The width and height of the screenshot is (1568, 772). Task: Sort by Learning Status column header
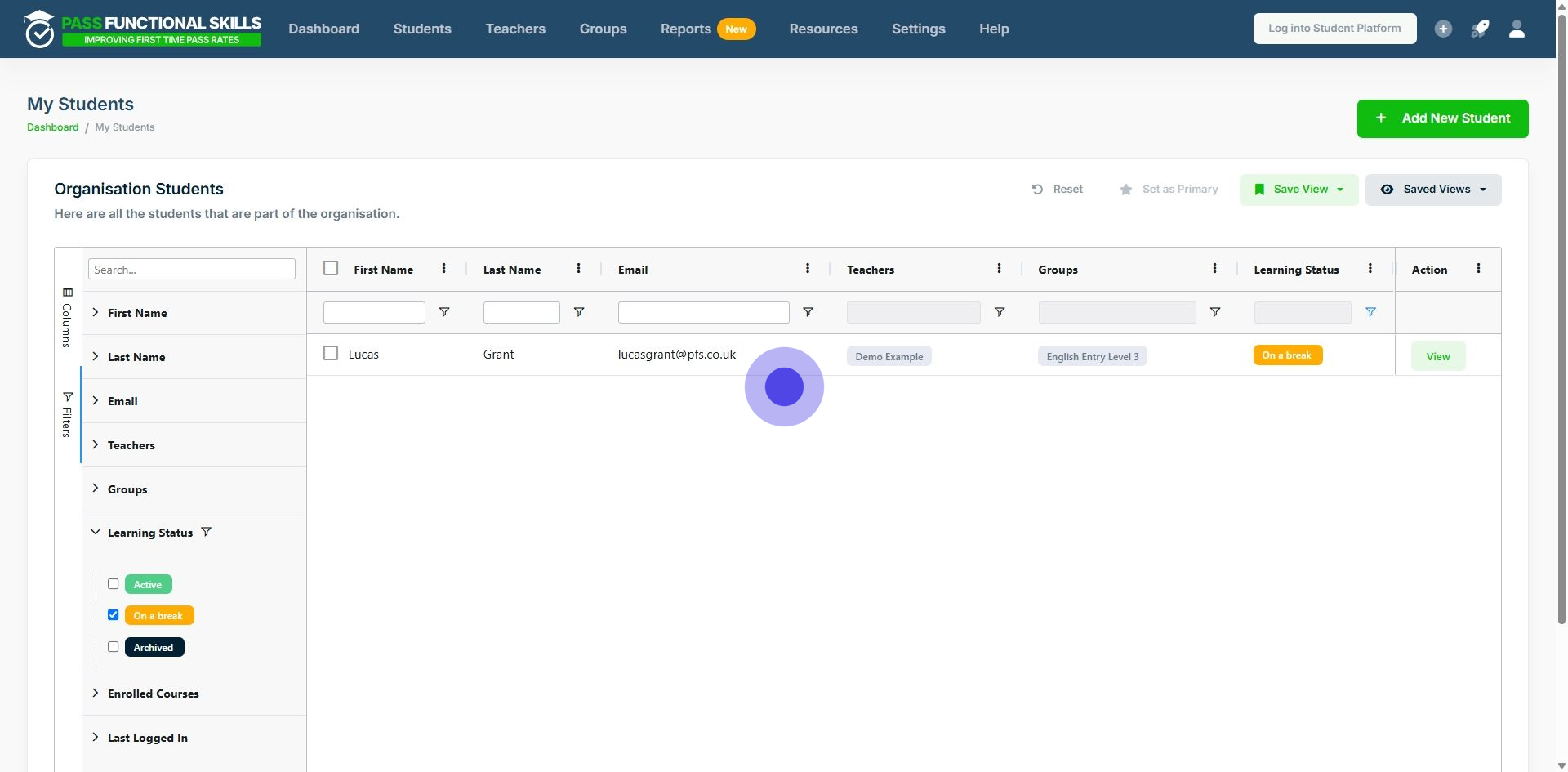point(1296,270)
